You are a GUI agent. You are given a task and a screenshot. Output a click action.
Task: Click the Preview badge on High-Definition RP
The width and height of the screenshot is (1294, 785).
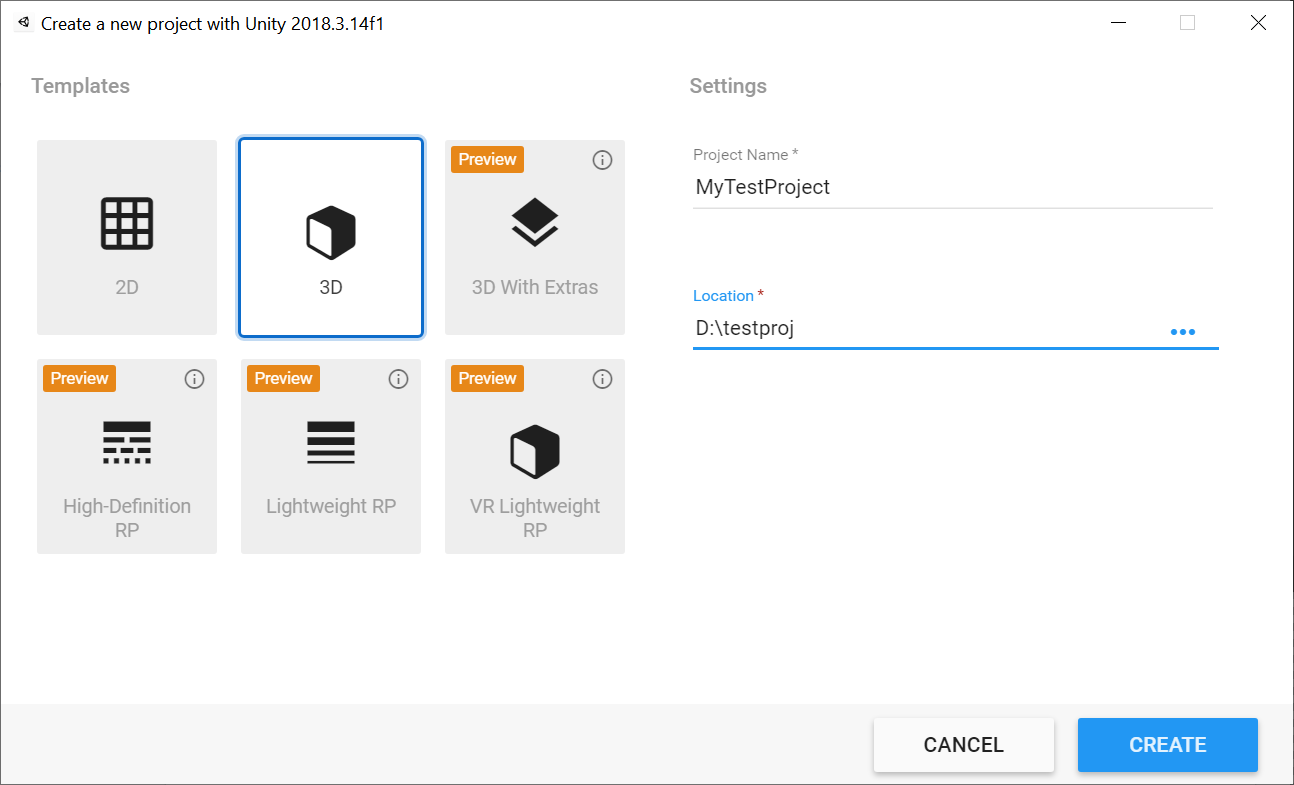click(x=79, y=378)
